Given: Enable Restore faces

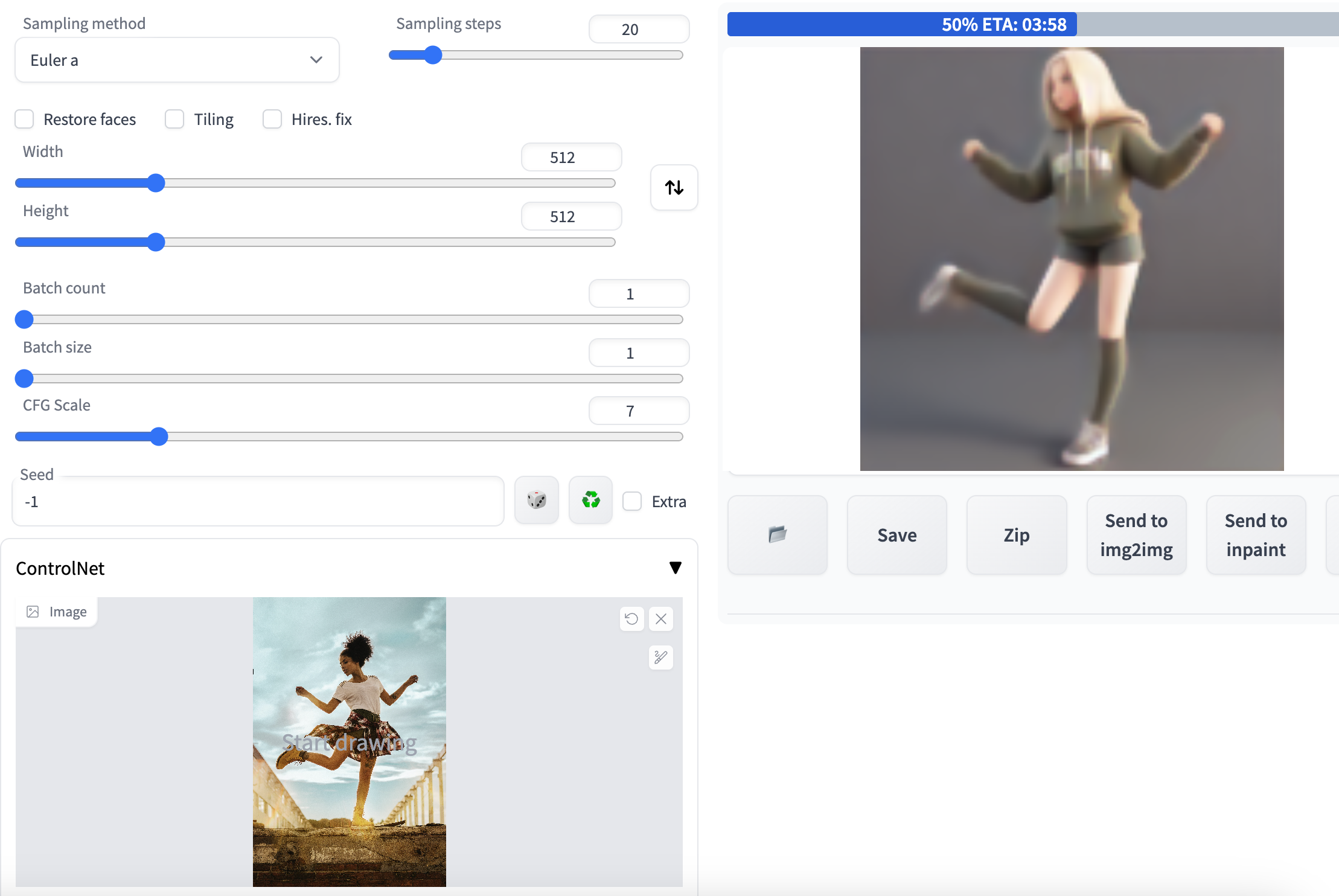Looking at the screenshot, I should (x=24, y=119).
